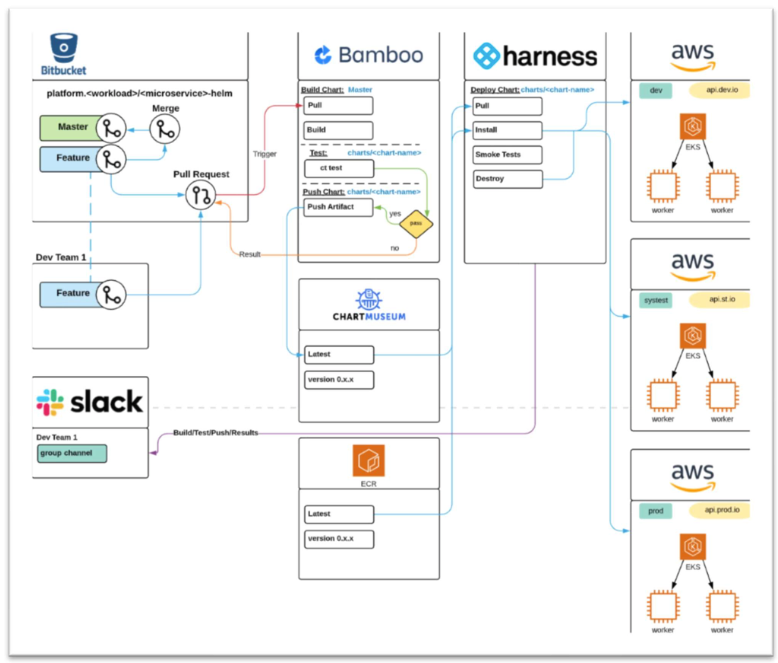778x663 pixels.
Task: Click the no label below the pass diamond
Action: pyautogui.click(x=394, y=248)
